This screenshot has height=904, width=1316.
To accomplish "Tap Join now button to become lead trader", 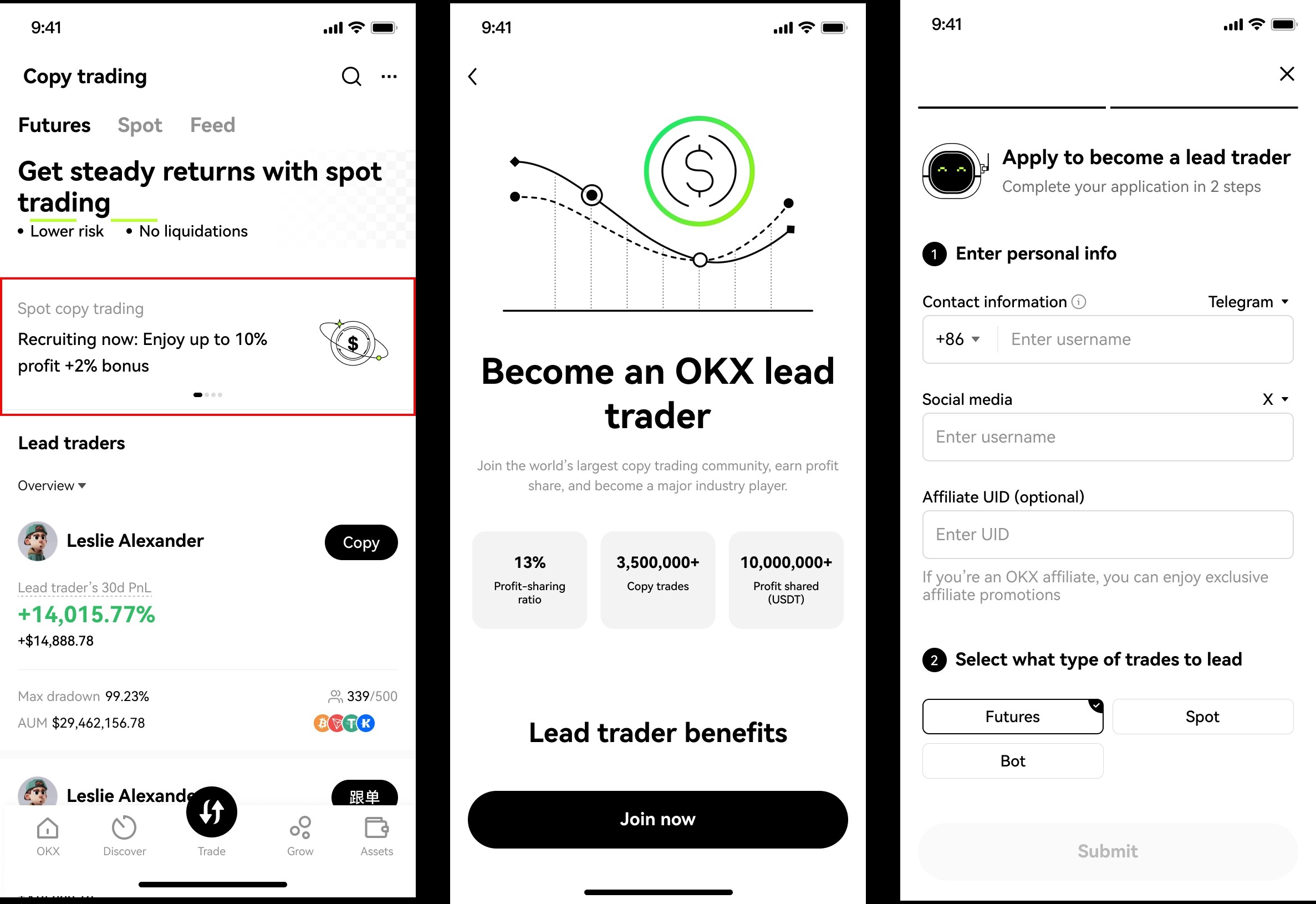I will (658, 820).
